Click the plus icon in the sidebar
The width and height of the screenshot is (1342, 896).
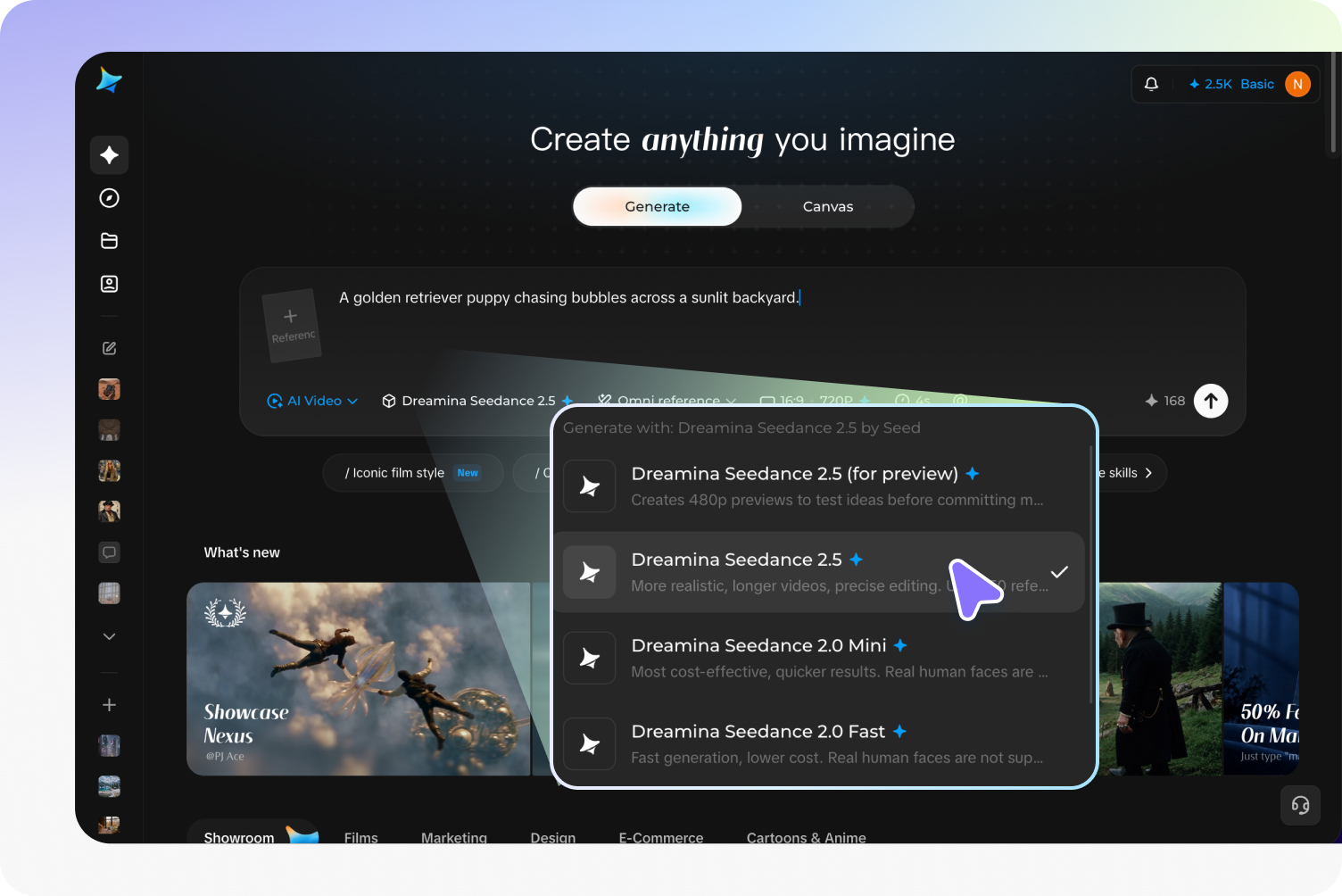[109, 705]
